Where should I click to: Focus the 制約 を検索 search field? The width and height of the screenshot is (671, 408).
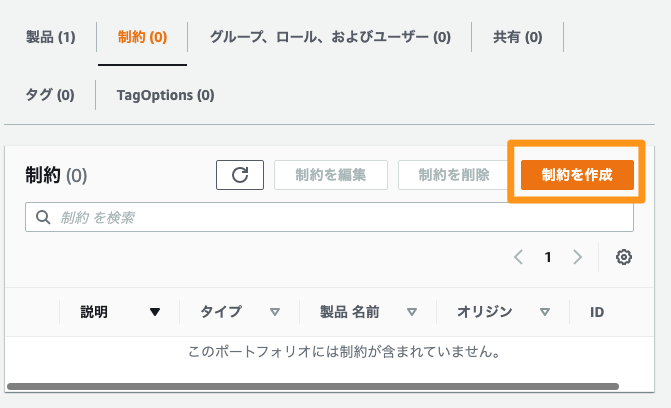(x=329, y=217)
